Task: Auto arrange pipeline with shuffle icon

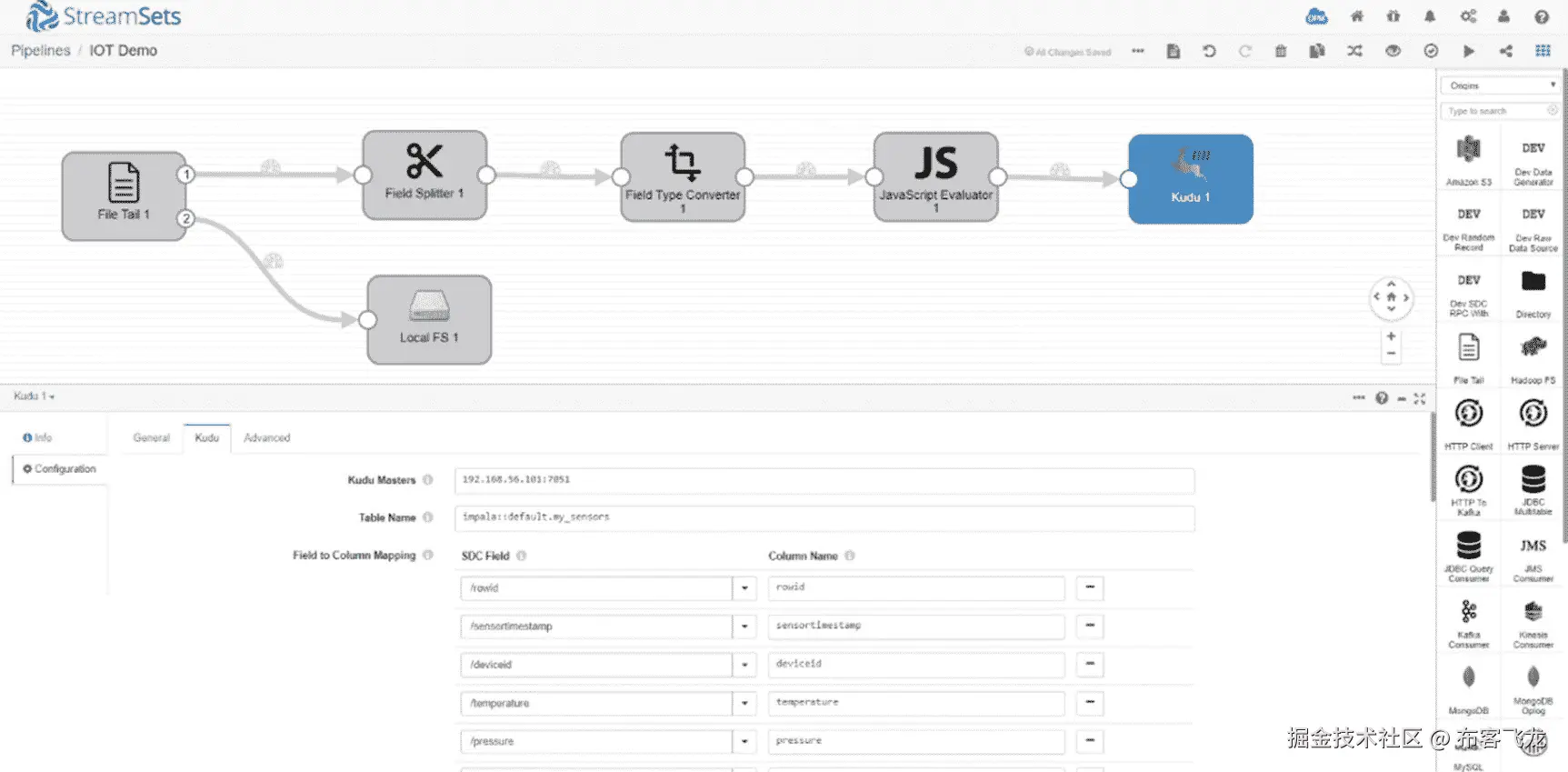Action: (1354, 51)
